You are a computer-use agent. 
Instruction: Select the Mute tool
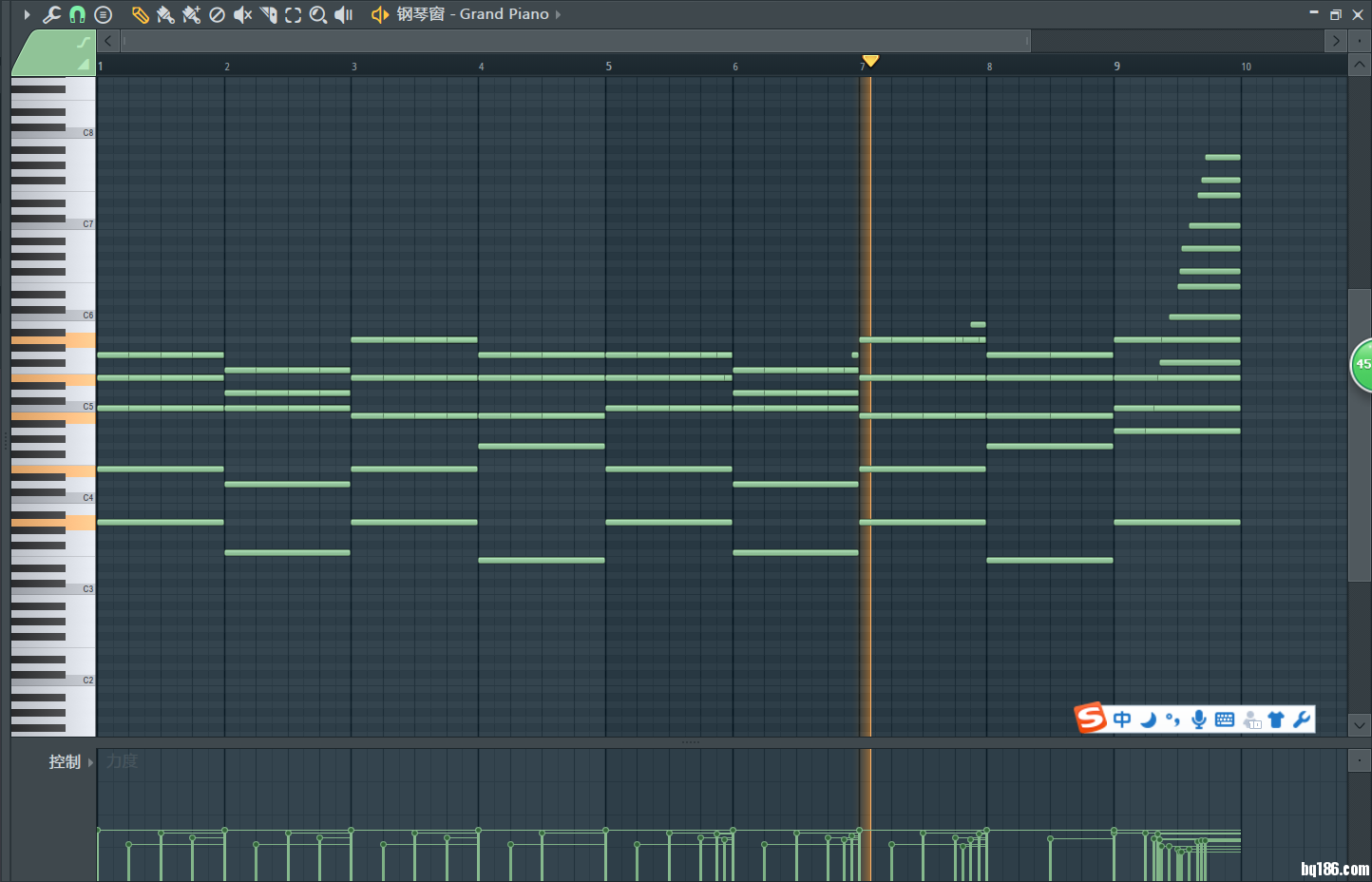242,14
